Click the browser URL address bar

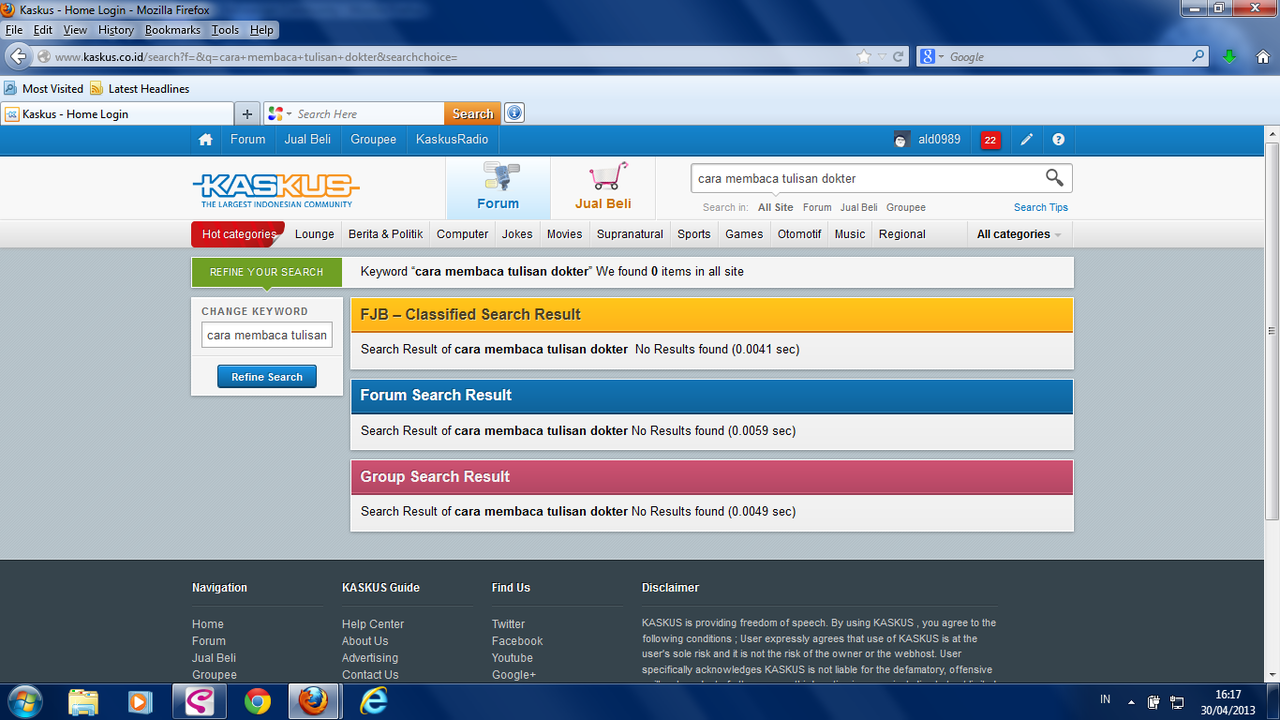[455, 57]
